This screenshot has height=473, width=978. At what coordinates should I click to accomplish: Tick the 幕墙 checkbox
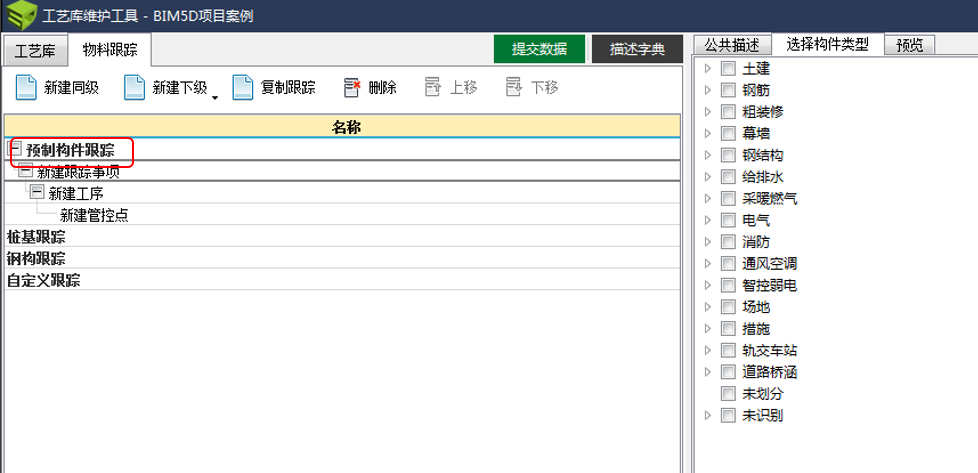[x=728, y=134]
